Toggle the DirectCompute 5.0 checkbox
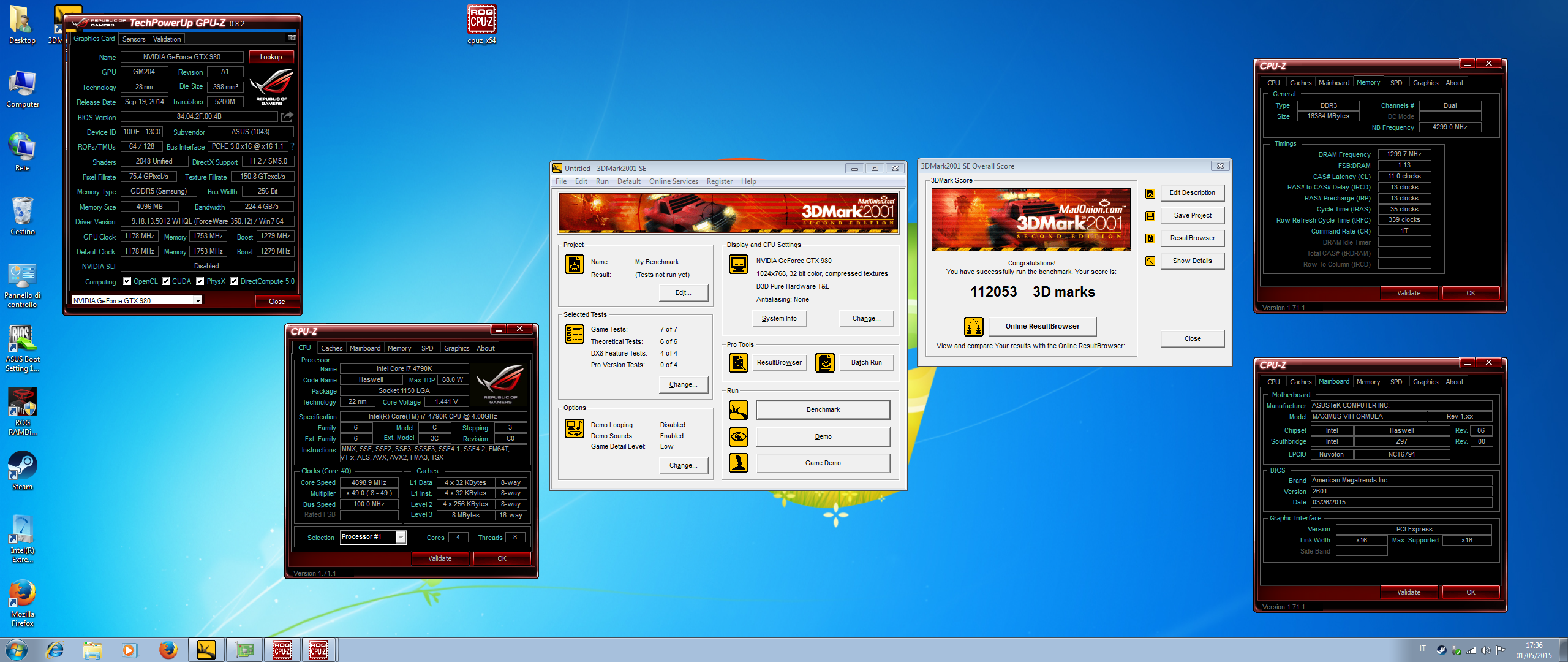This screenshot has width=1568, height=662. pos(234,281)
